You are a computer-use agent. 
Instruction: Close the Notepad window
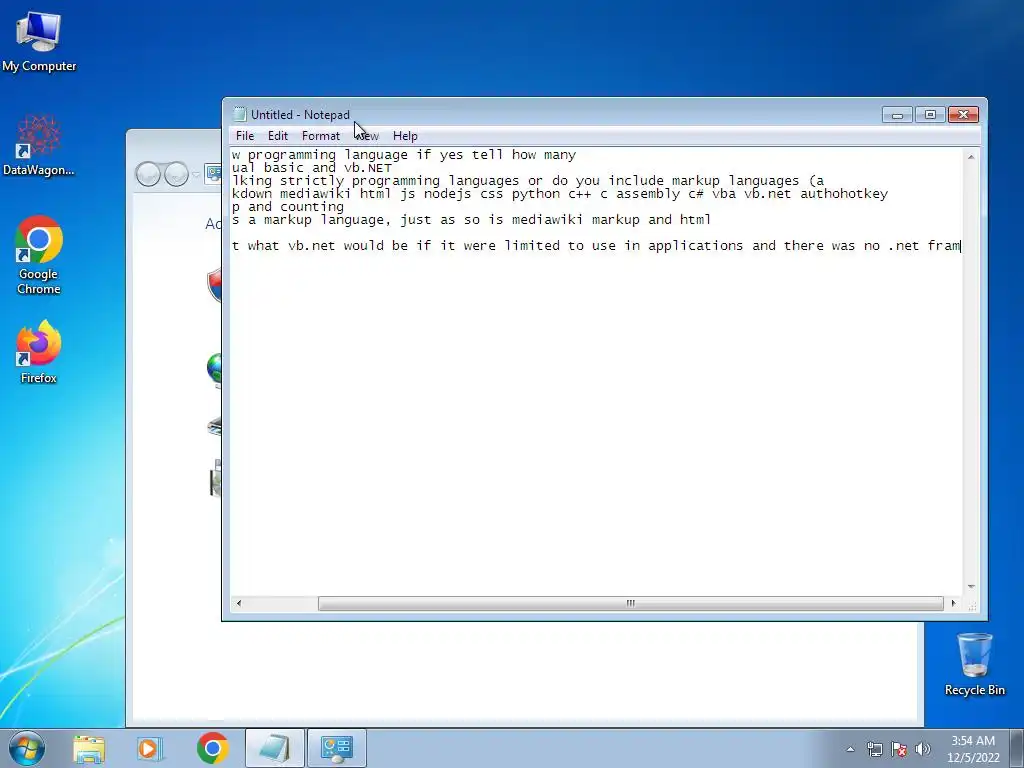(963, 115)
